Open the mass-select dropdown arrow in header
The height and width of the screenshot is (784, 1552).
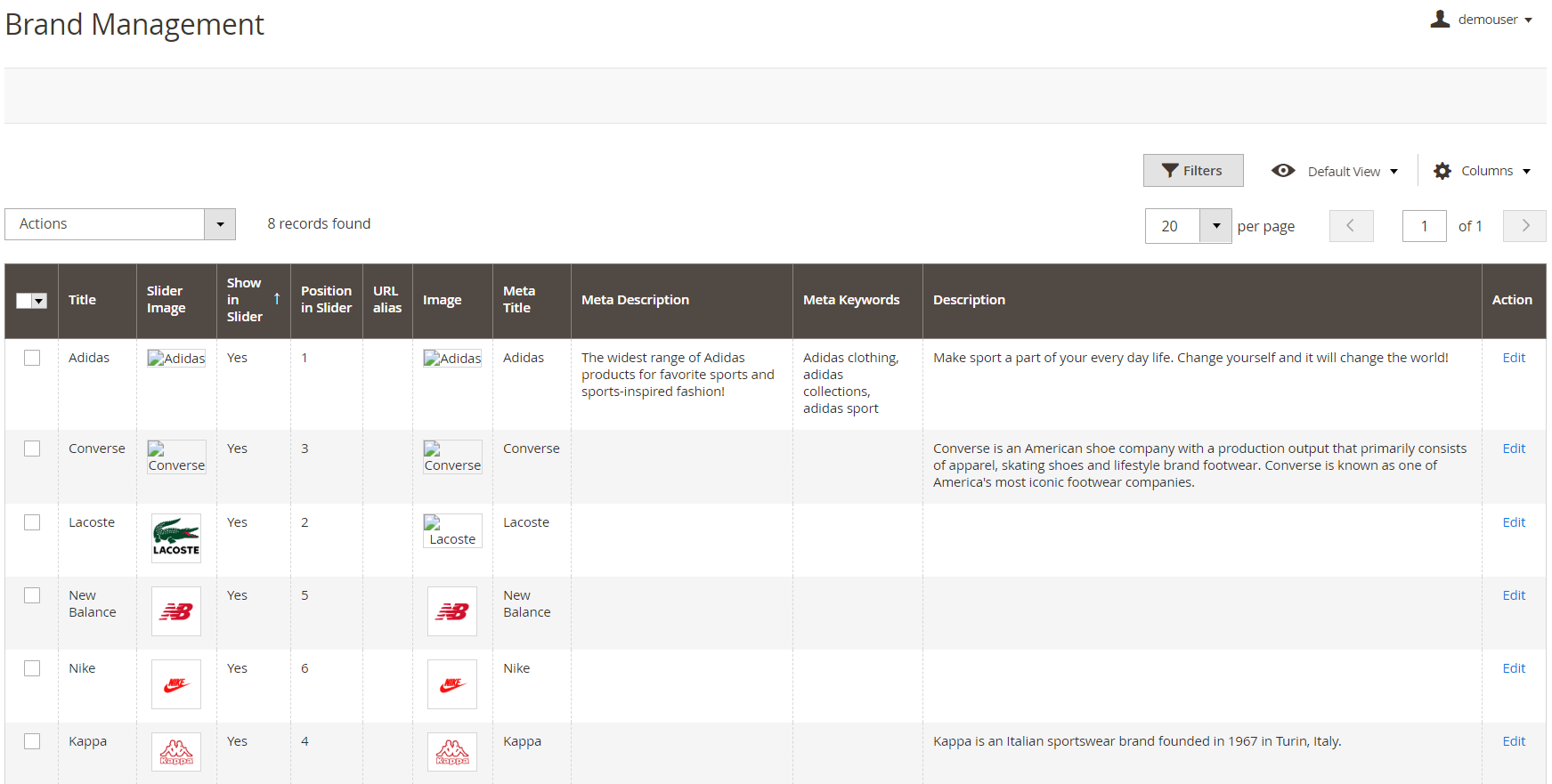point(39,301)
